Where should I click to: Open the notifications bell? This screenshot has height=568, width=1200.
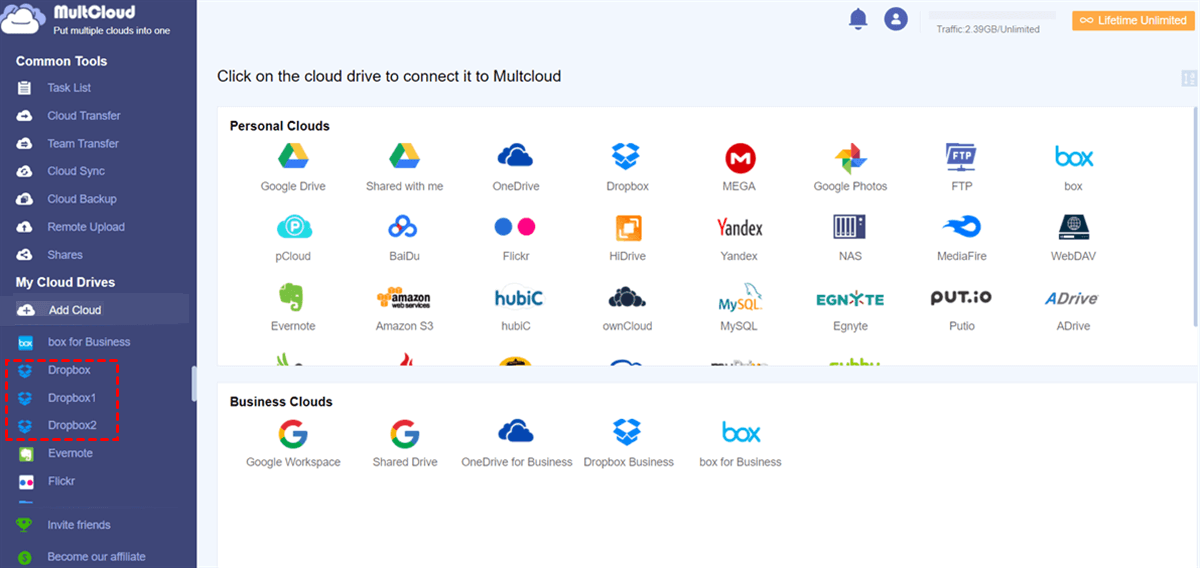tap(857, 19)
